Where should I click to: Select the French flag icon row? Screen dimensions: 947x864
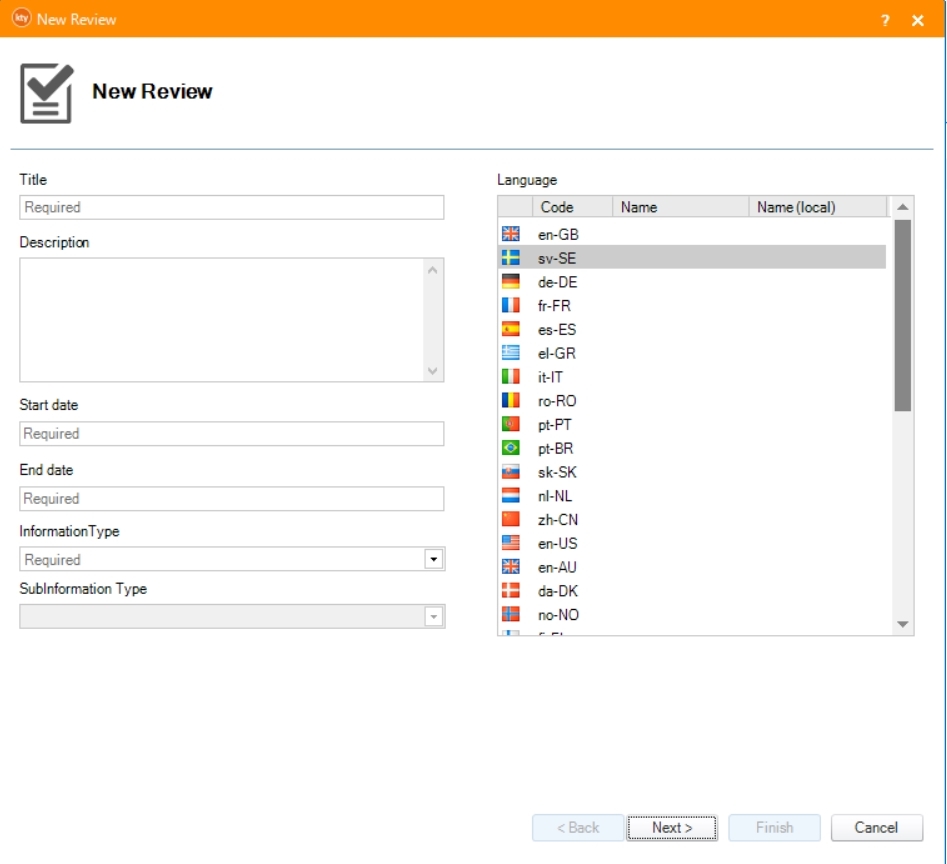[510, 306]
